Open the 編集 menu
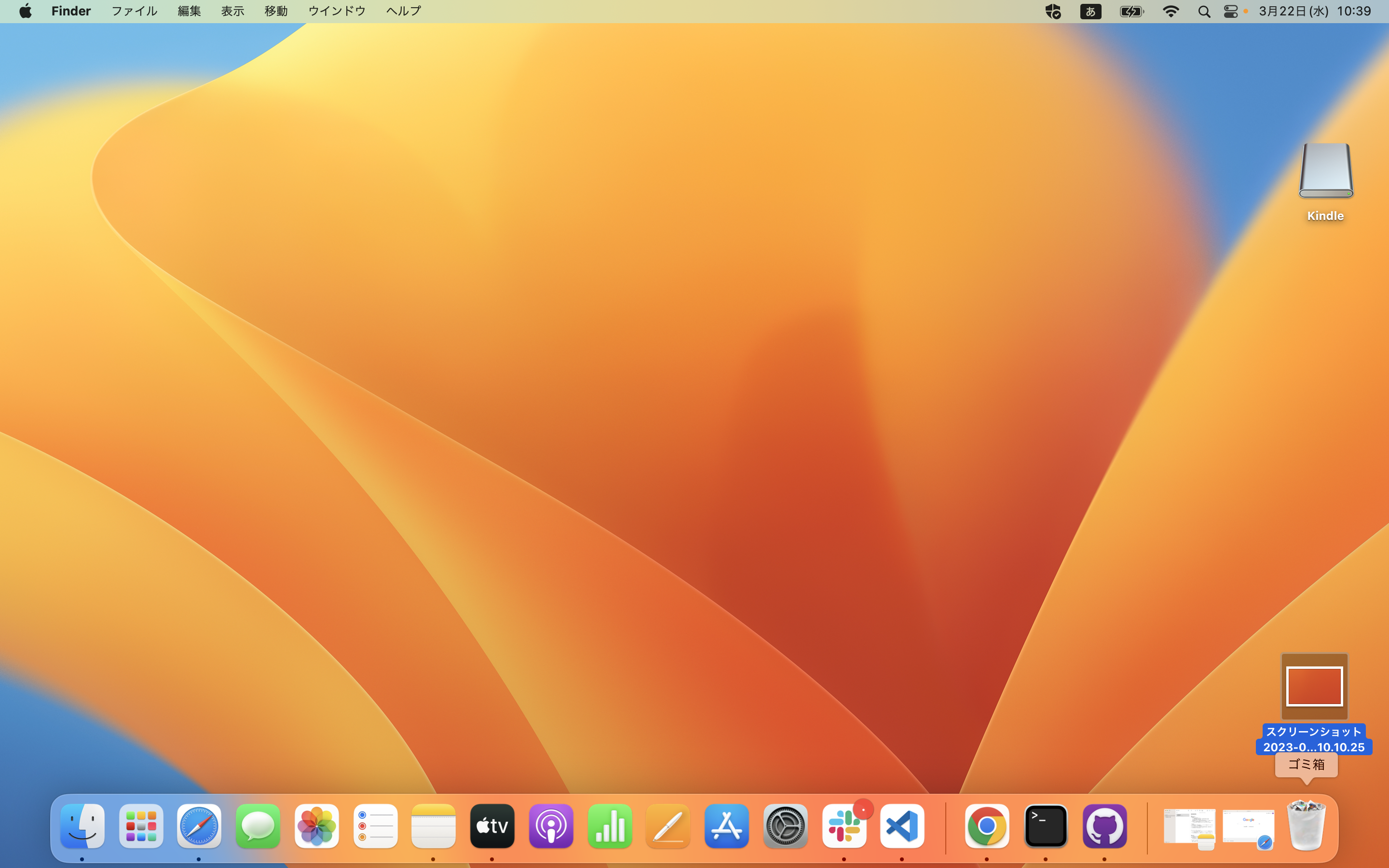The width and height of the screenshot is (1389, 868). pyautogui.click(x=190, y=11)
